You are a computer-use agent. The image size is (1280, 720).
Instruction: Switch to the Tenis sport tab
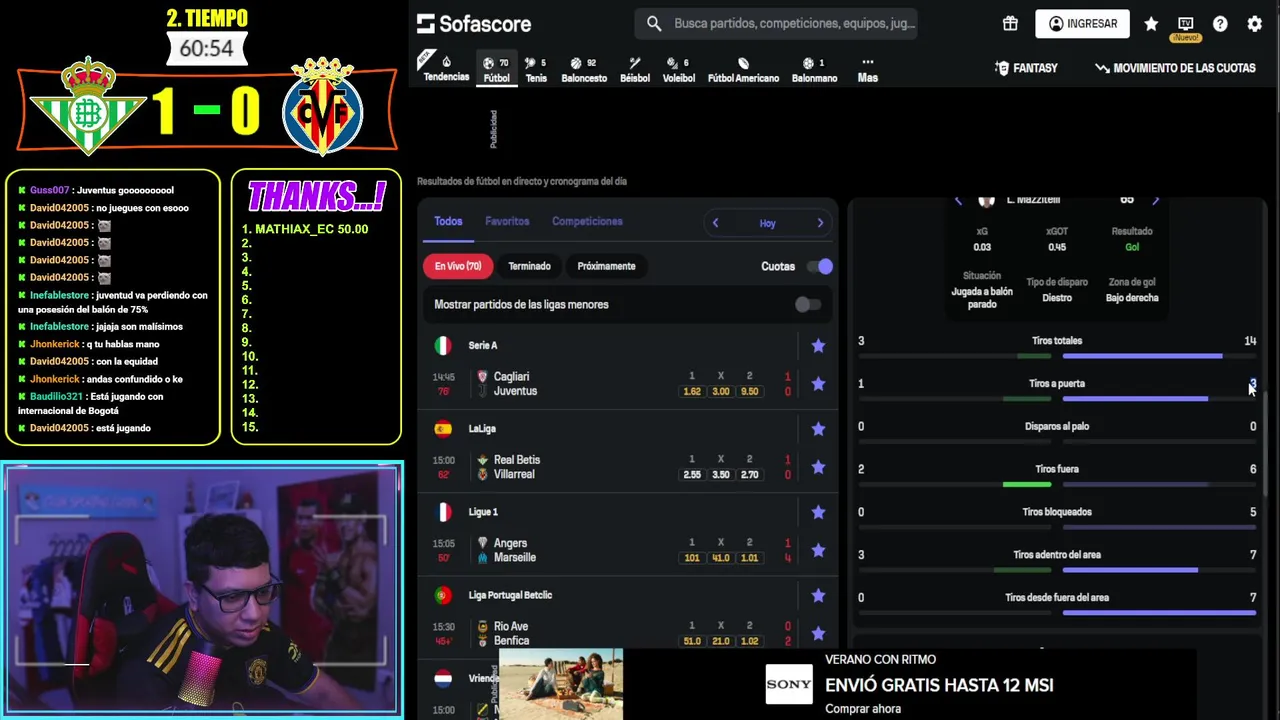click(x=536, y=69)
